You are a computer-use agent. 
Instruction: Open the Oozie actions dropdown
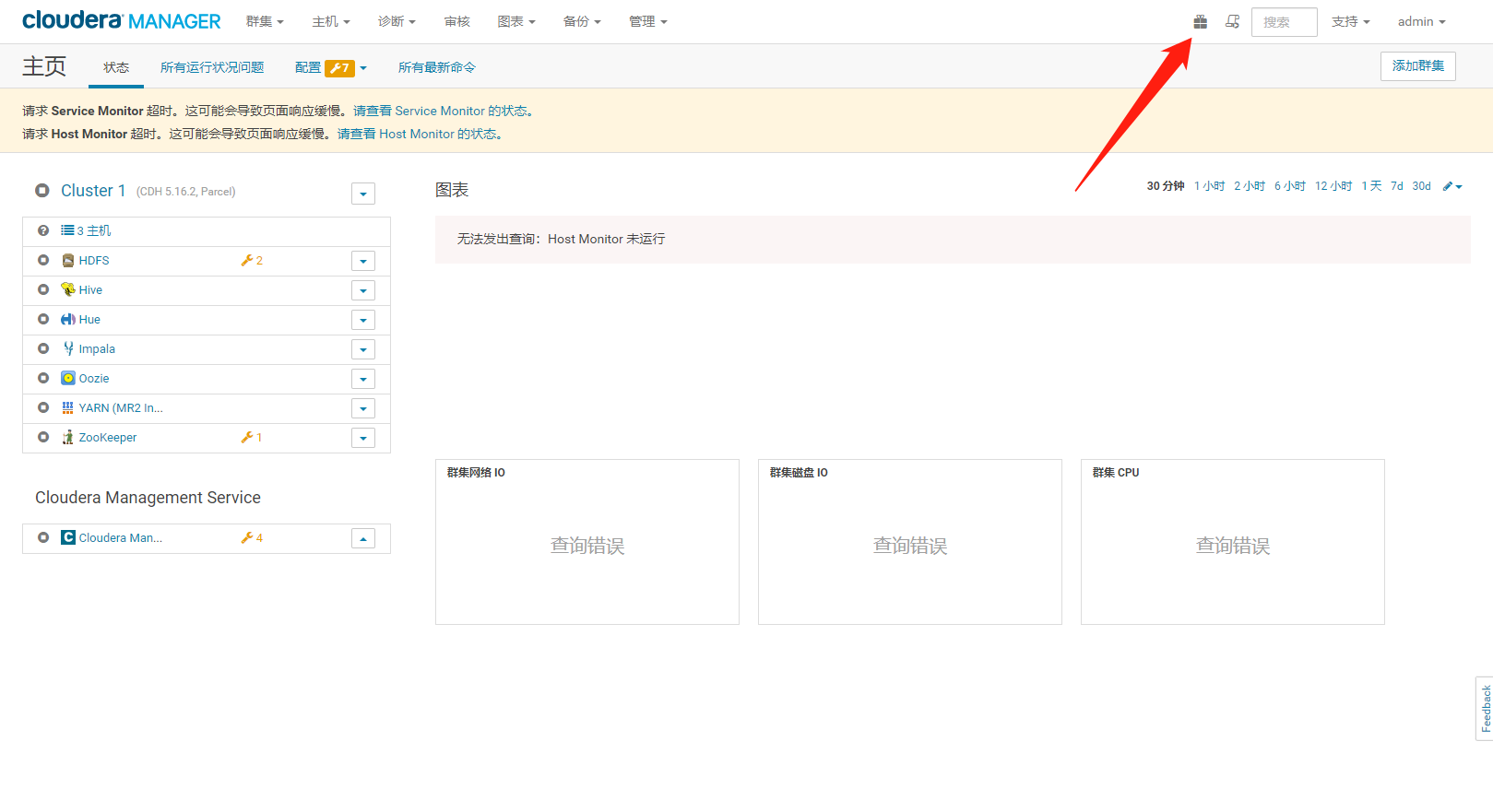pos(363,379)
